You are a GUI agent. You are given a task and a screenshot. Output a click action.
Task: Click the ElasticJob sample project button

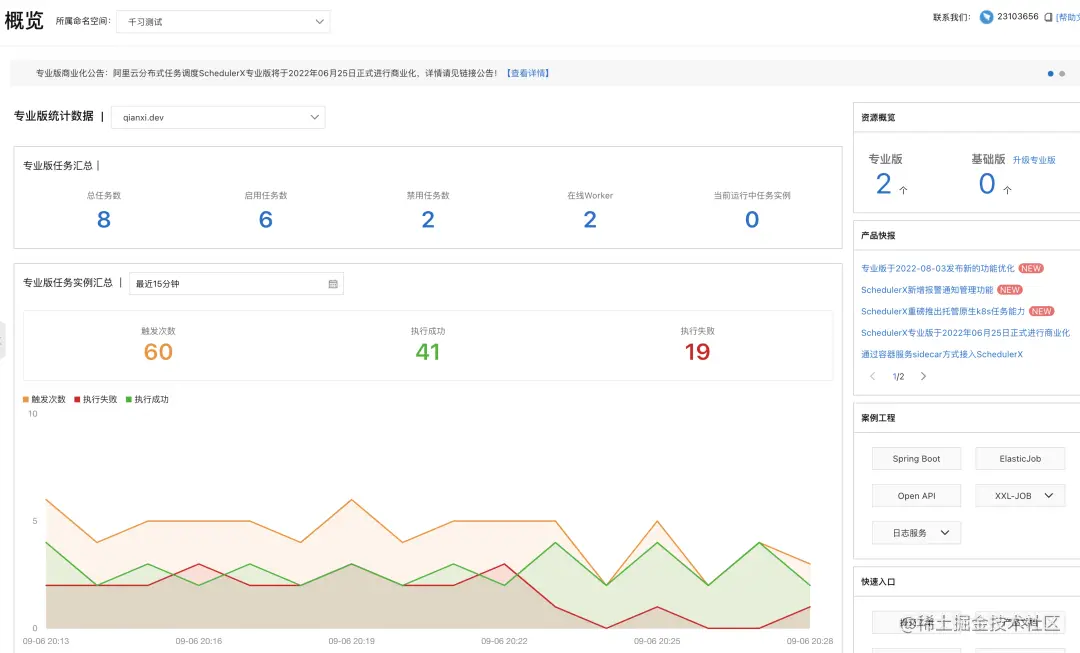pyautogui.click(x=1020, y=459)
